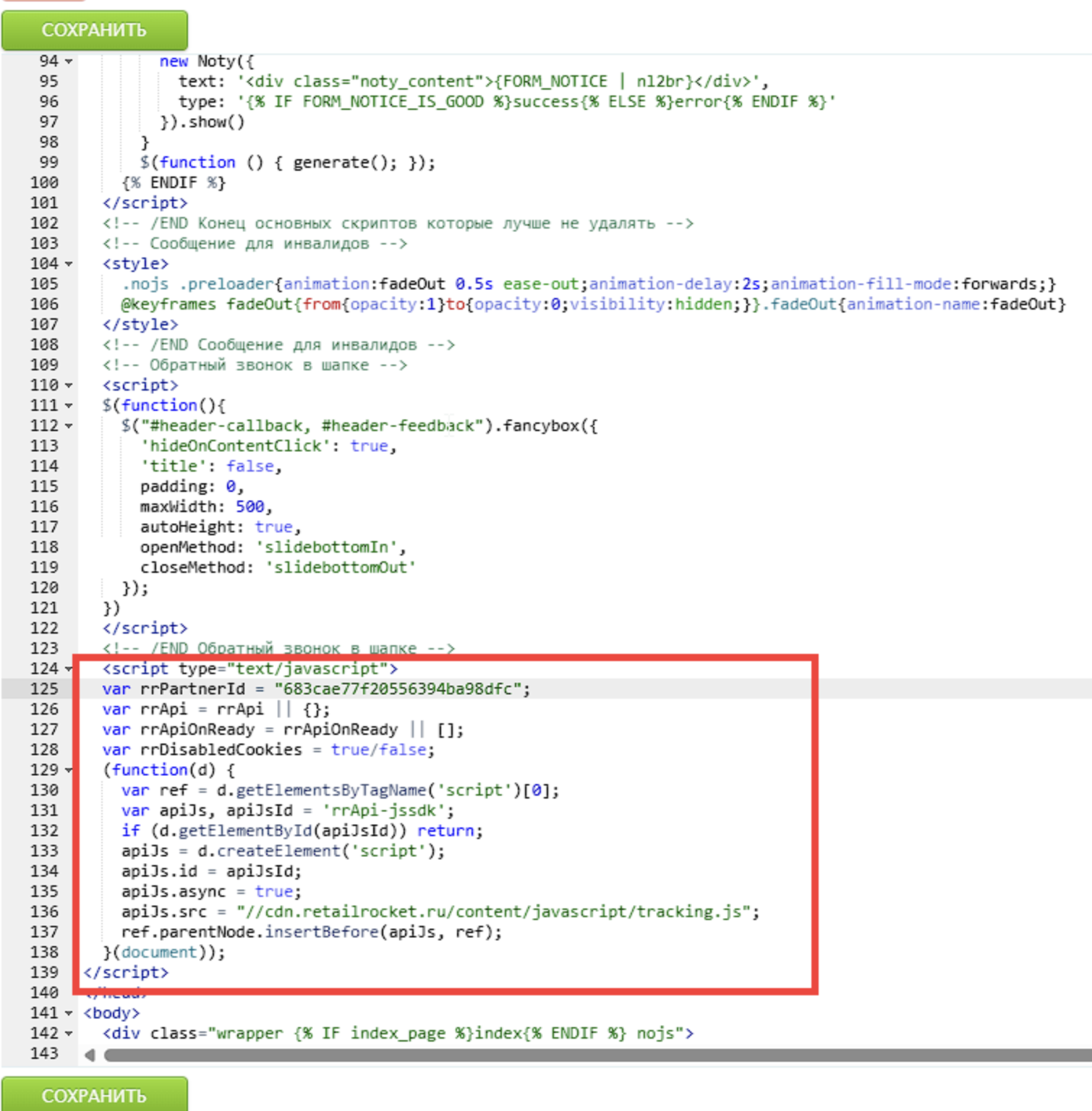The image size is (1092, 1111).
Task: Click 'true/false' in rrDisabledCookies line
Action: pos(378,749)
